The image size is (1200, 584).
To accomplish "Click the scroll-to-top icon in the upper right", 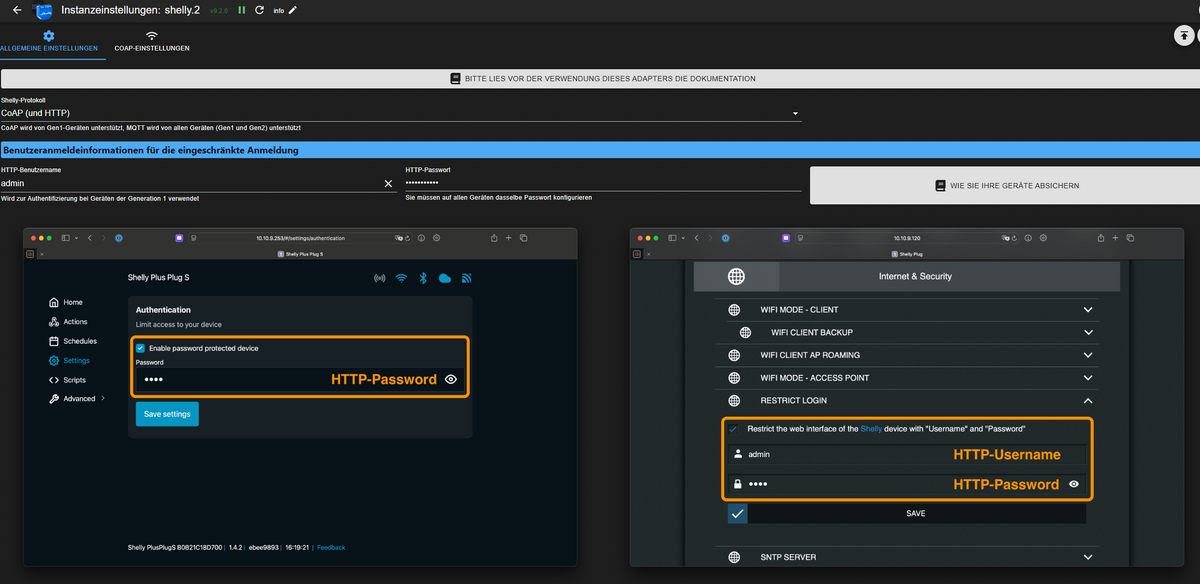I will pos(1183,35).
